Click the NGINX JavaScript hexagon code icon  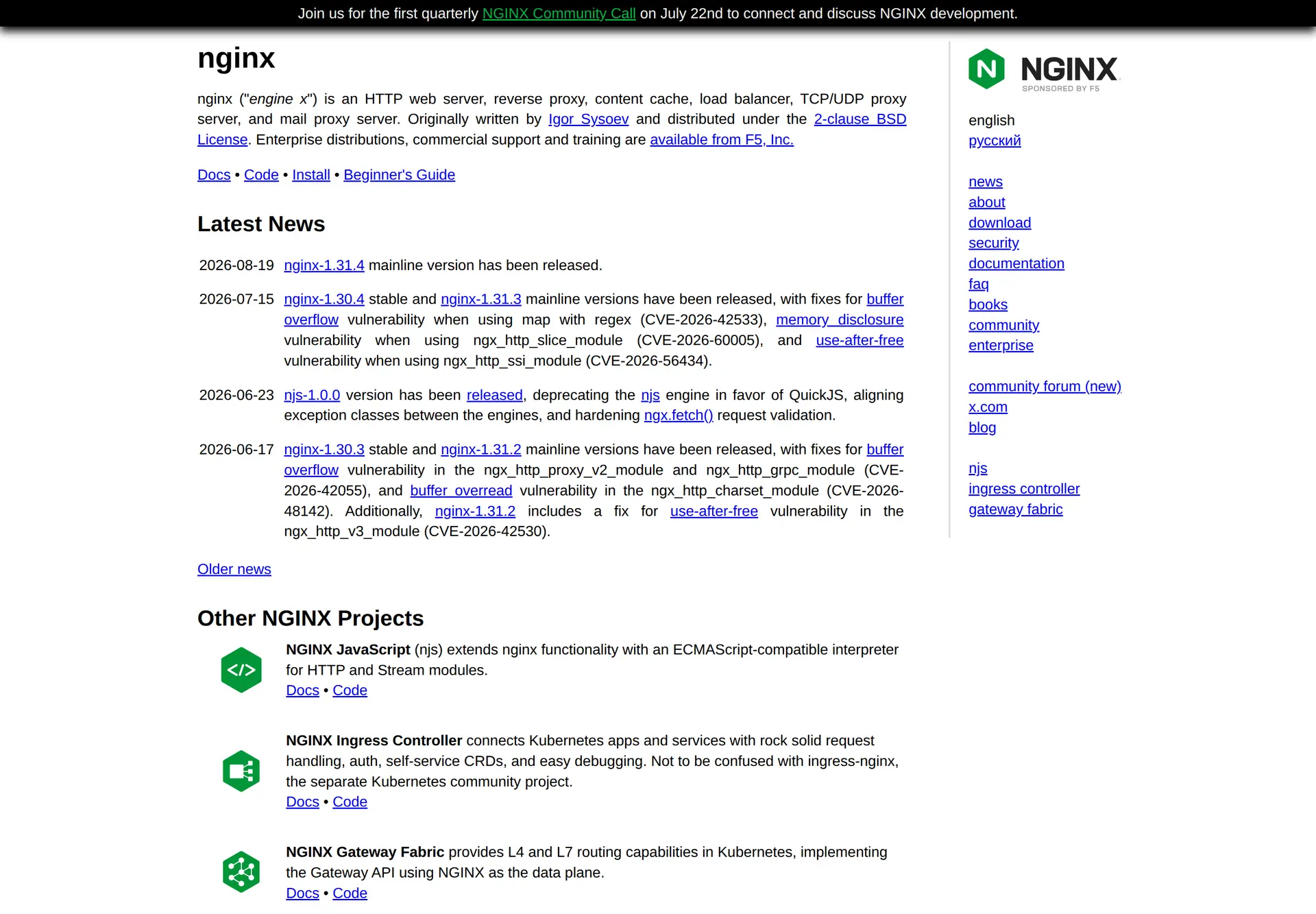[241, 670]
